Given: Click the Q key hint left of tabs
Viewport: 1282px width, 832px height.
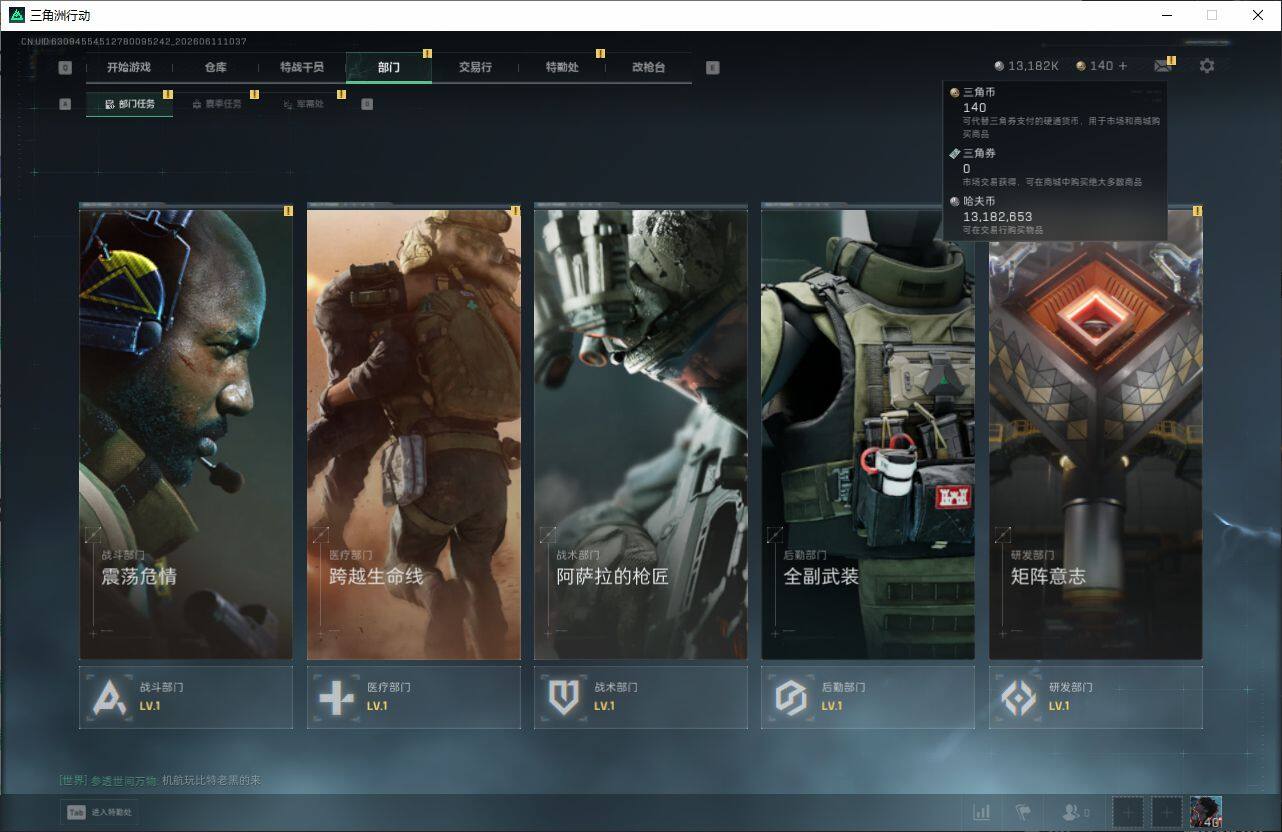Looking at the screenshot, I should point(65,68).
